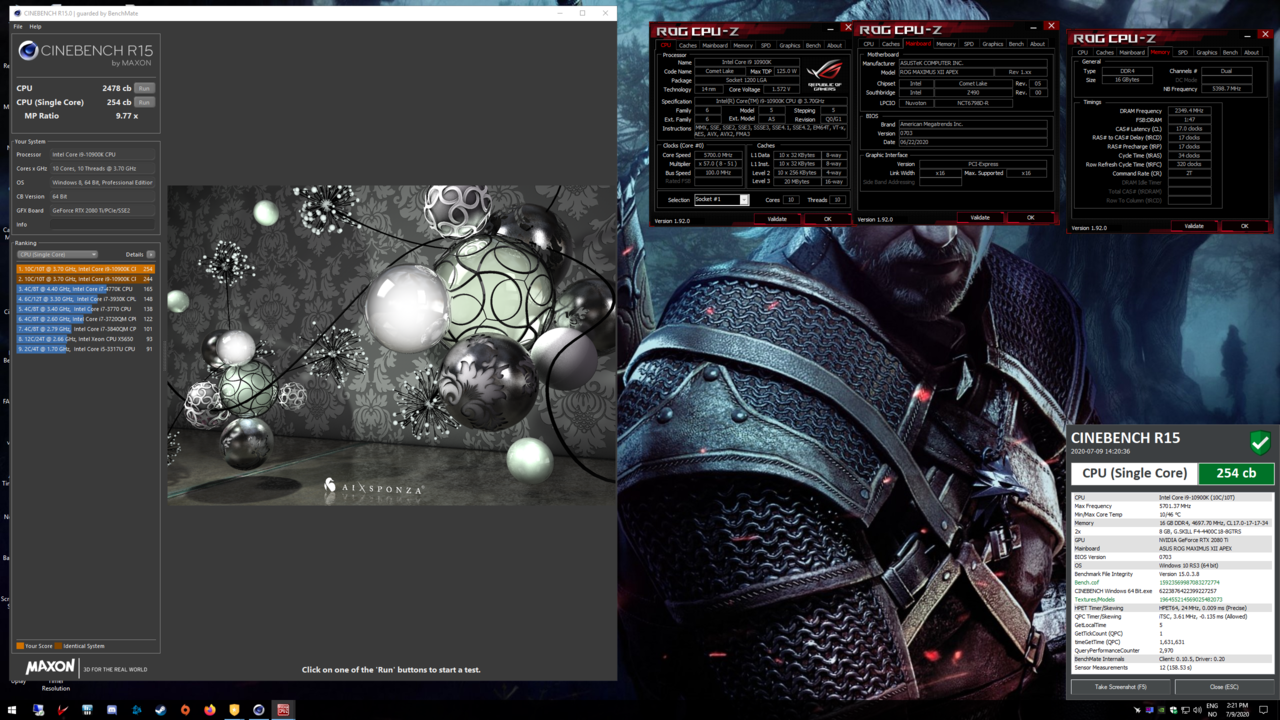Toggle the ranking Details button
This screenshot has height=720, width=1280.
click(150, 254)
